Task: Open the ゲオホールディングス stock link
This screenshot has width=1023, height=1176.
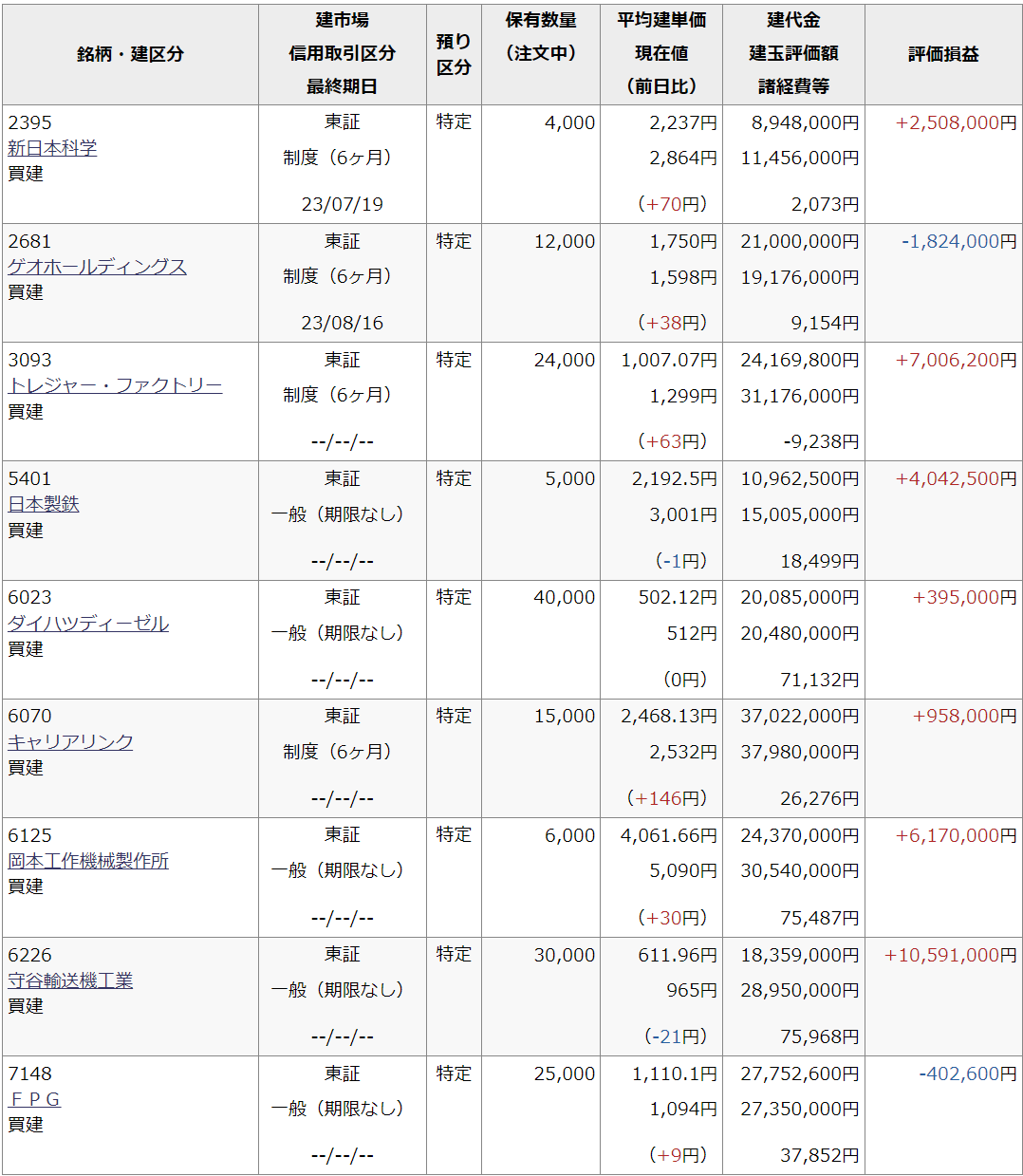Action: pyautogui.click(x=97, y=267)
